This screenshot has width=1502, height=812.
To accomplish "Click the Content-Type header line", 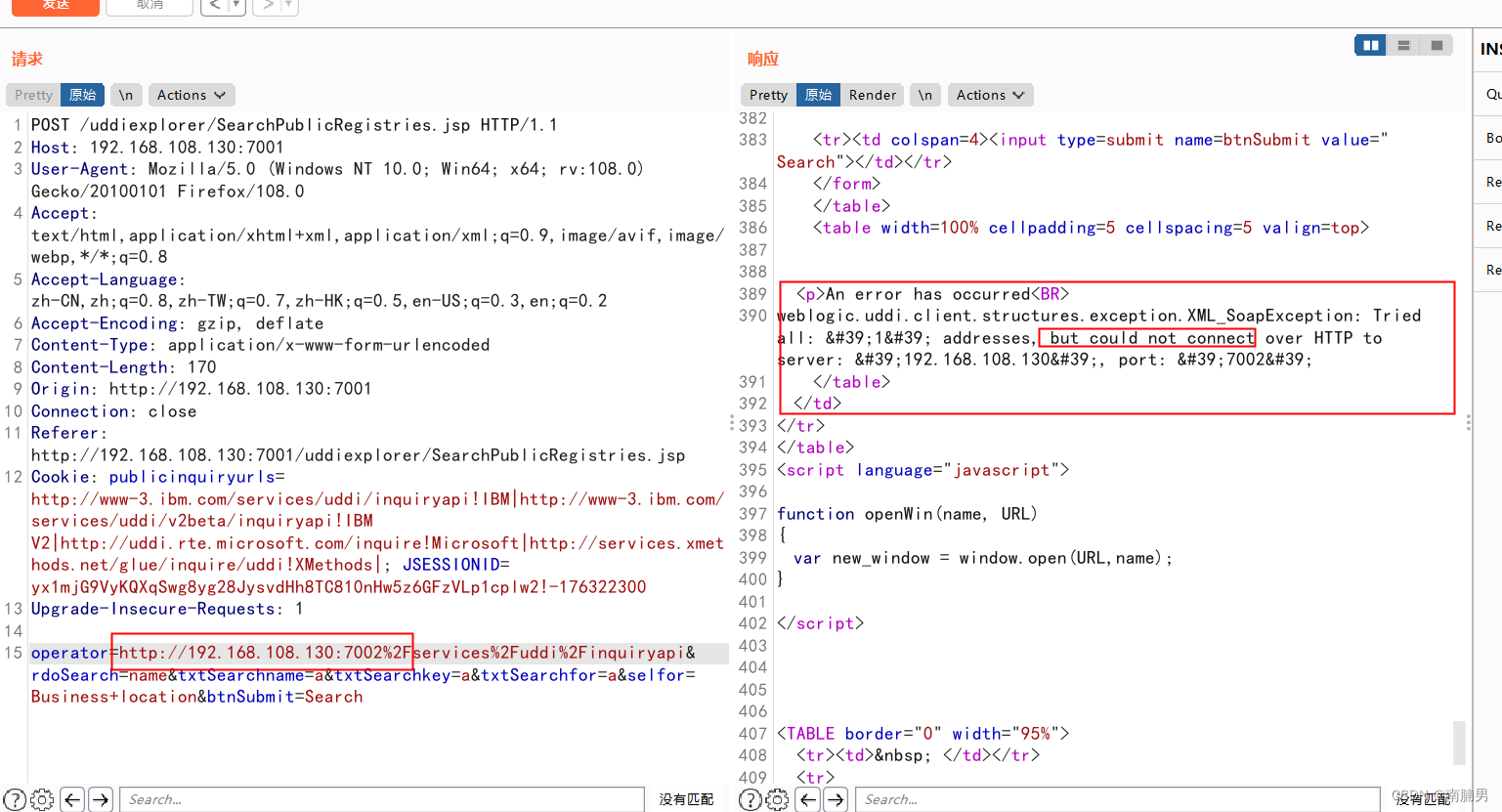I will (x=260, y=345).
